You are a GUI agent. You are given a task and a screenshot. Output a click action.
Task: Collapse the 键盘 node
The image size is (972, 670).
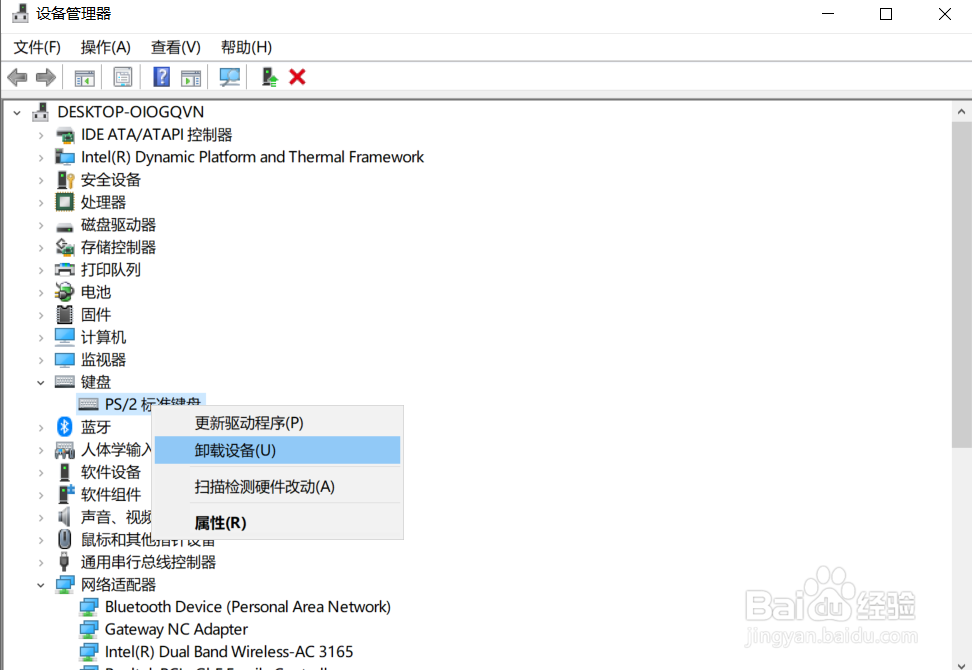pos(41,382)
